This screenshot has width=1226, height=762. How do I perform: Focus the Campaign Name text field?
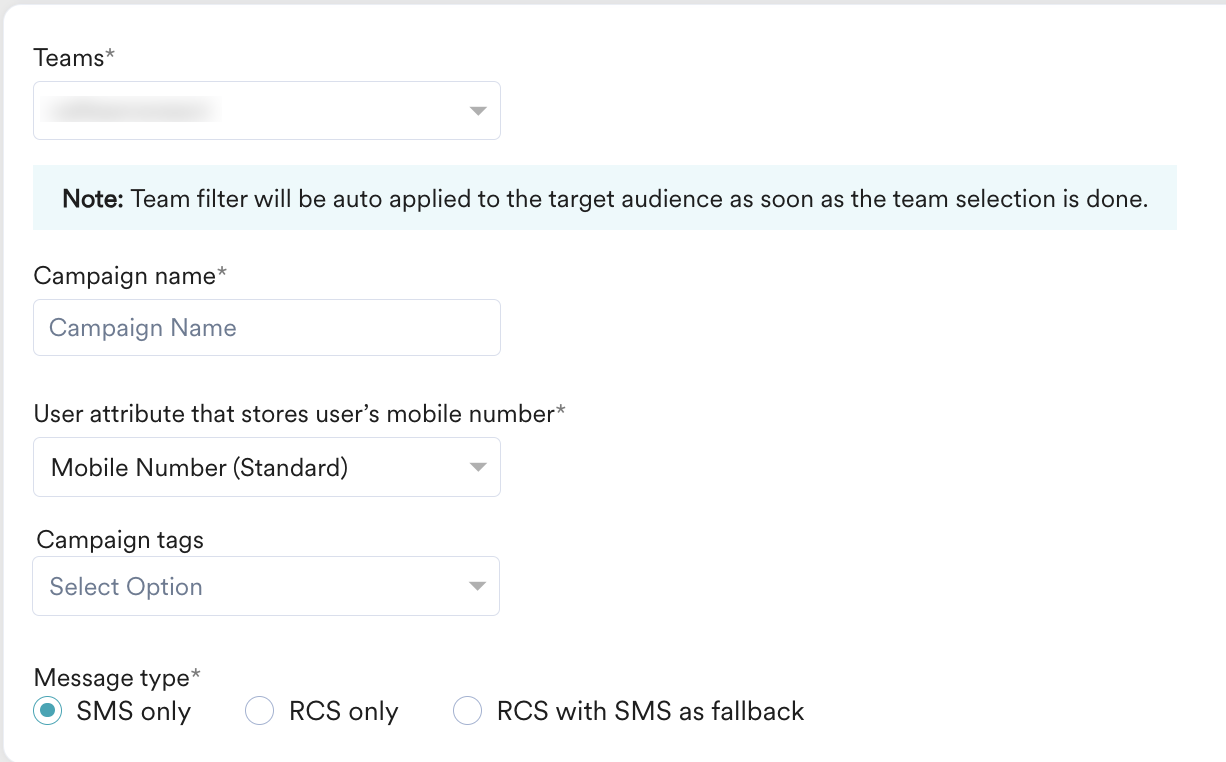coord(266,328)
